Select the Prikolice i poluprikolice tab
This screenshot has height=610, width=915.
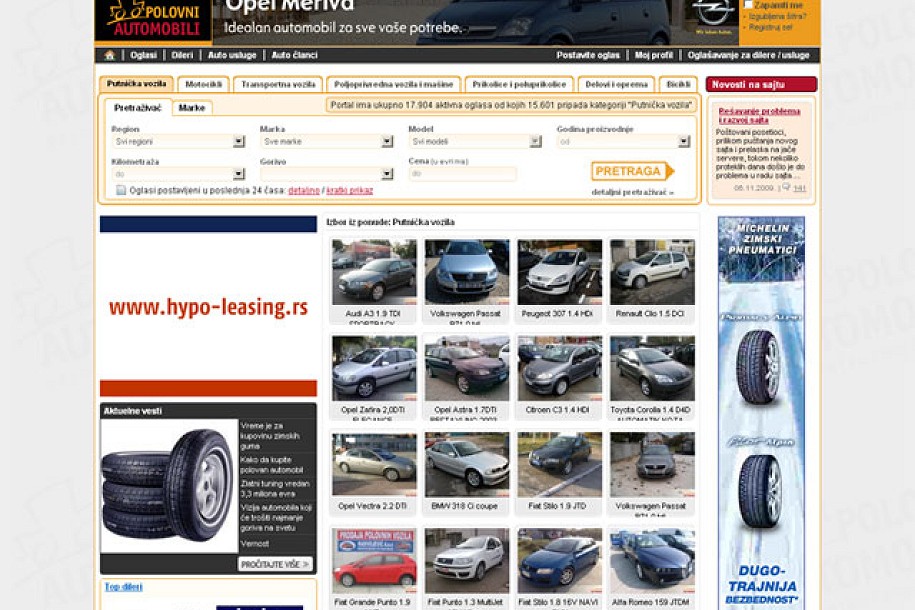point(519,85)
